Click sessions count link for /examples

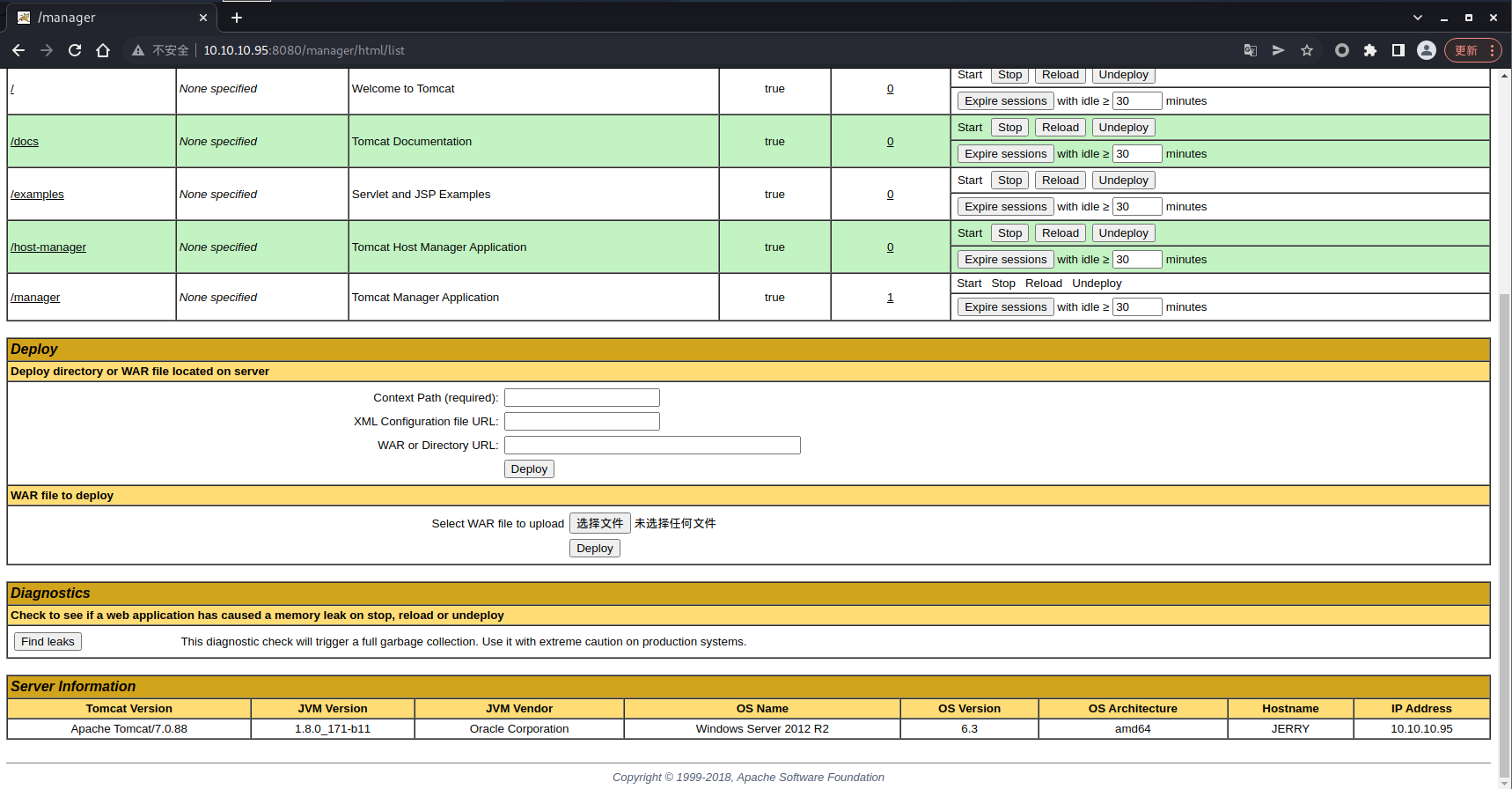coord(890,195)
